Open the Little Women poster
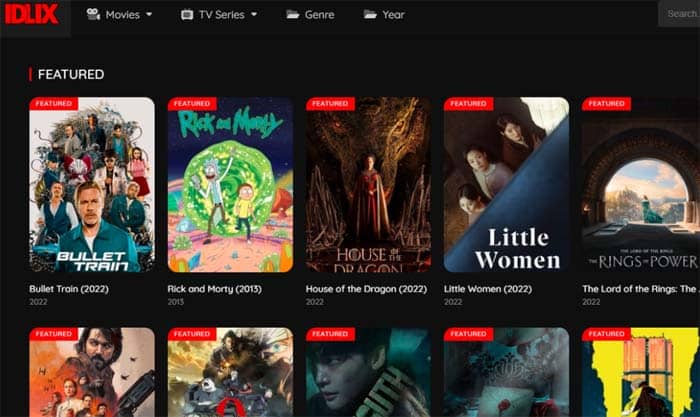This screenshot has height=417, width=700. tap(506, 185)
